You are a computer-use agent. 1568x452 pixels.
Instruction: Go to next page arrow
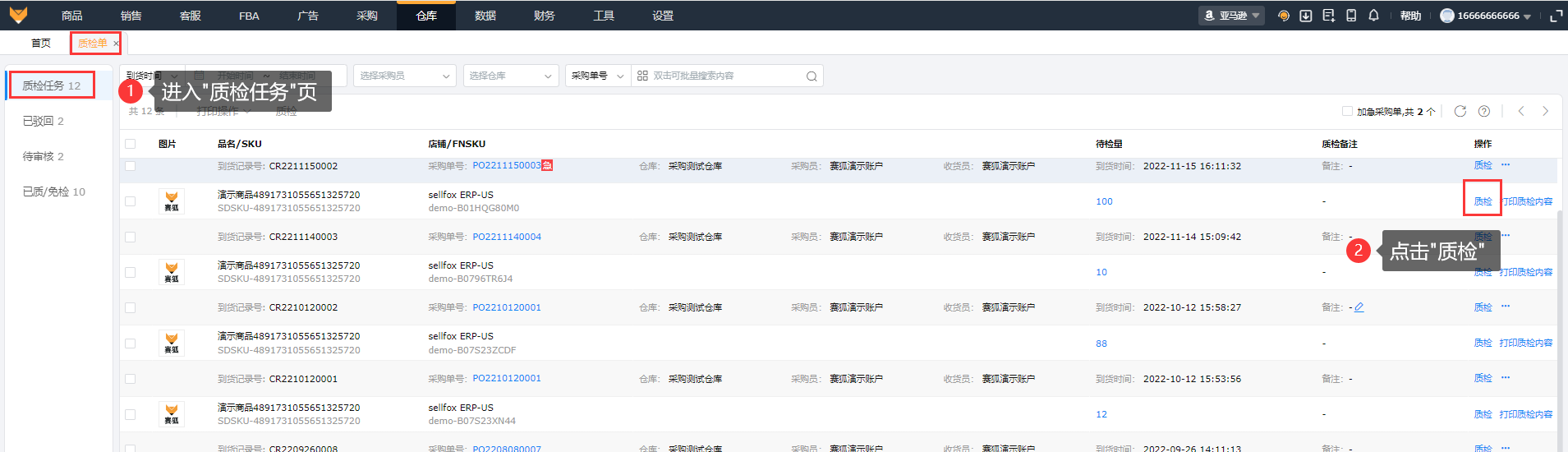[1545, 111]
